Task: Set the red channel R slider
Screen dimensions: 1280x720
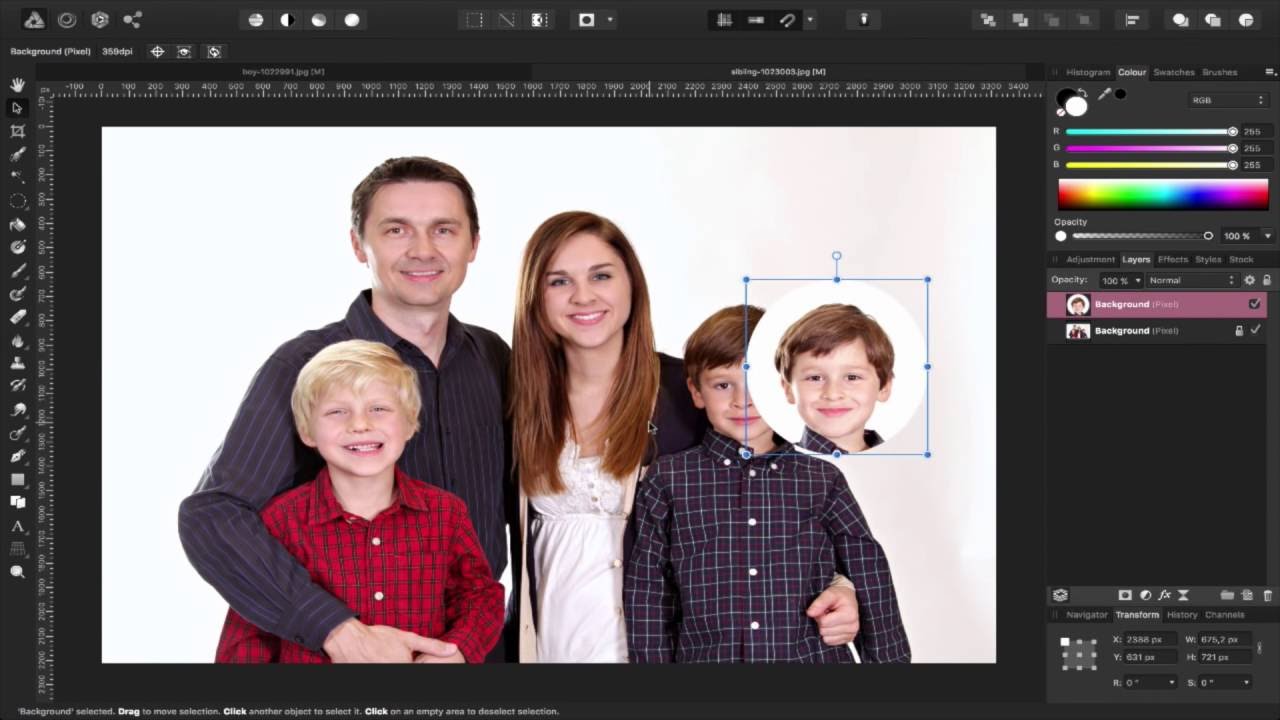Action: tap(1150, 131)
